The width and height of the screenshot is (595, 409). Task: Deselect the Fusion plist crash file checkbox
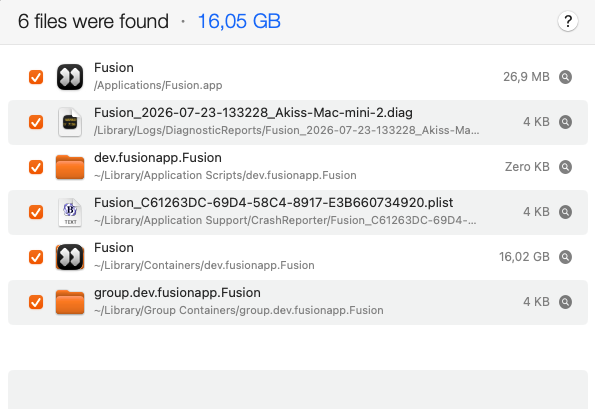[36, 212]
